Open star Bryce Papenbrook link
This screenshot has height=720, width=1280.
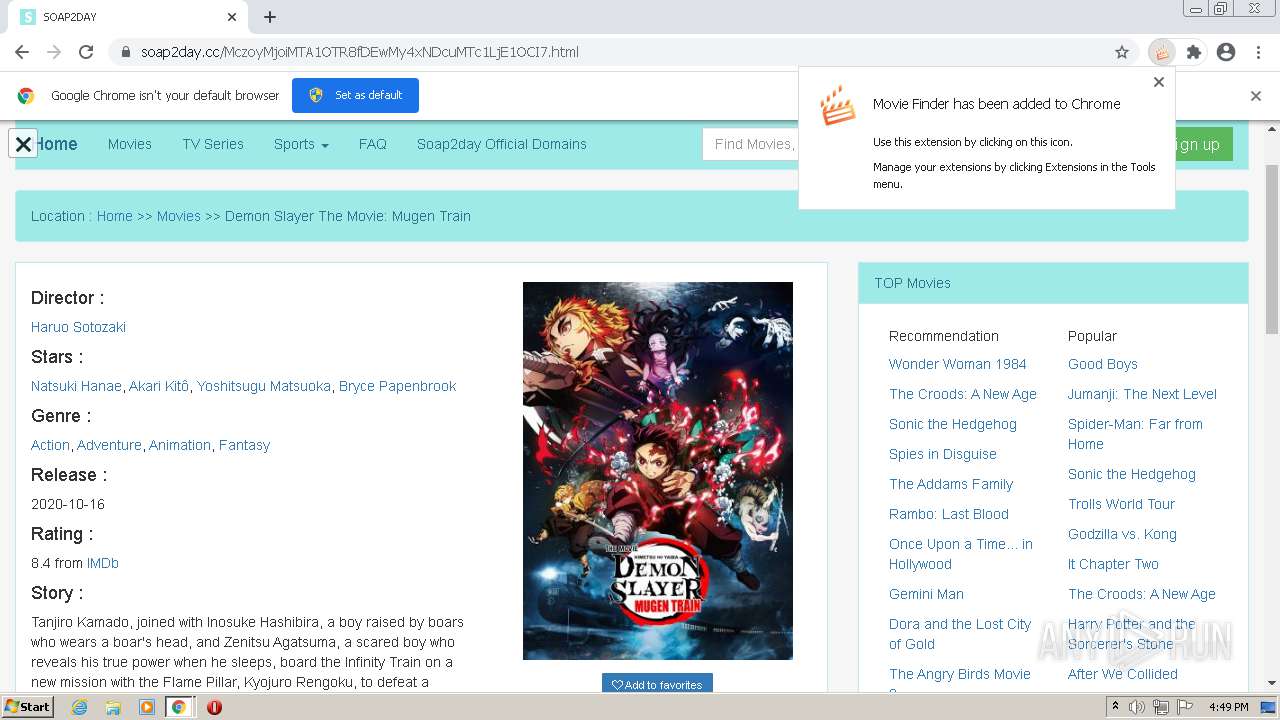point(397,386)
